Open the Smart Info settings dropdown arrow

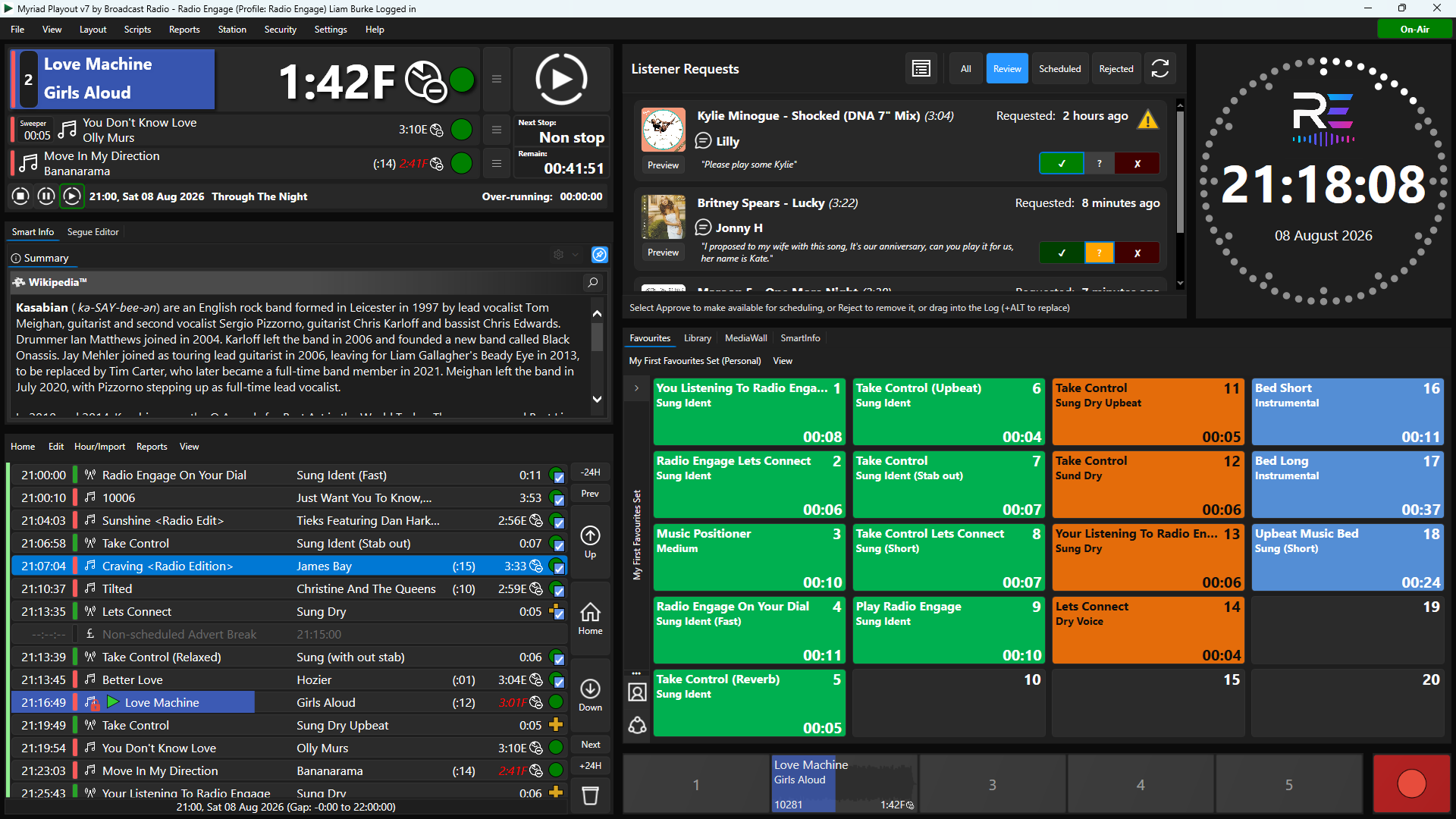(x=576, y=255)
